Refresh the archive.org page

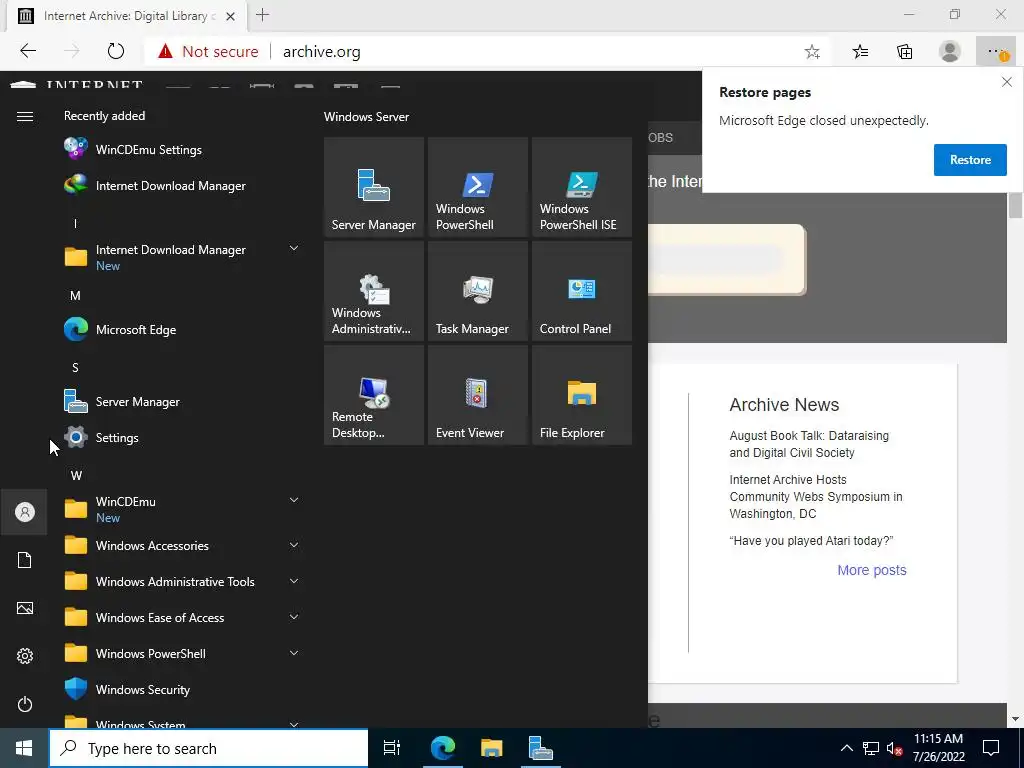click(x=116, y=51)
